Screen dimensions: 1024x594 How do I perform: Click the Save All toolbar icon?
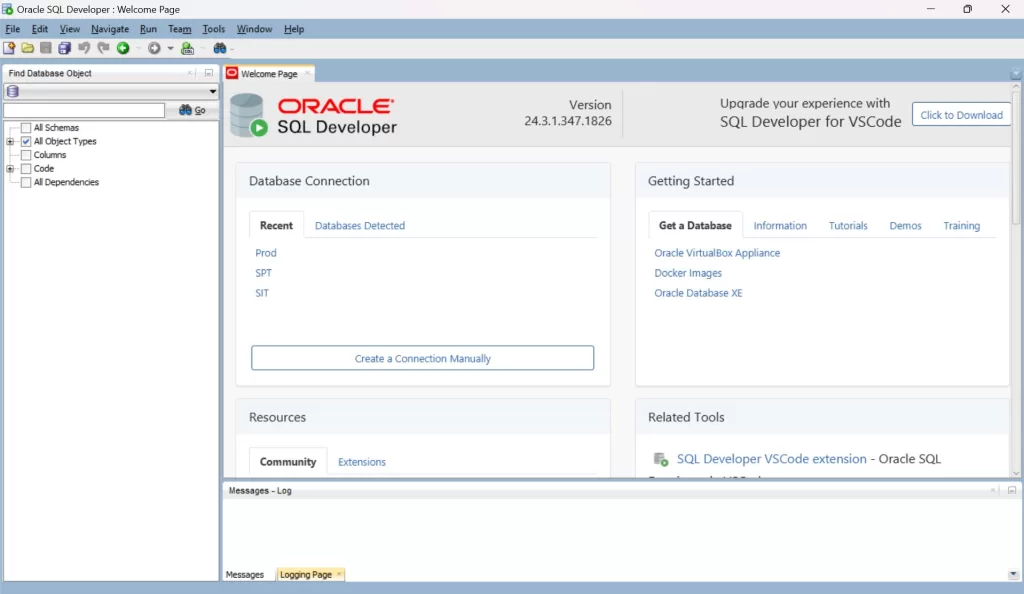pyautogui.click(x=64, y=48)
